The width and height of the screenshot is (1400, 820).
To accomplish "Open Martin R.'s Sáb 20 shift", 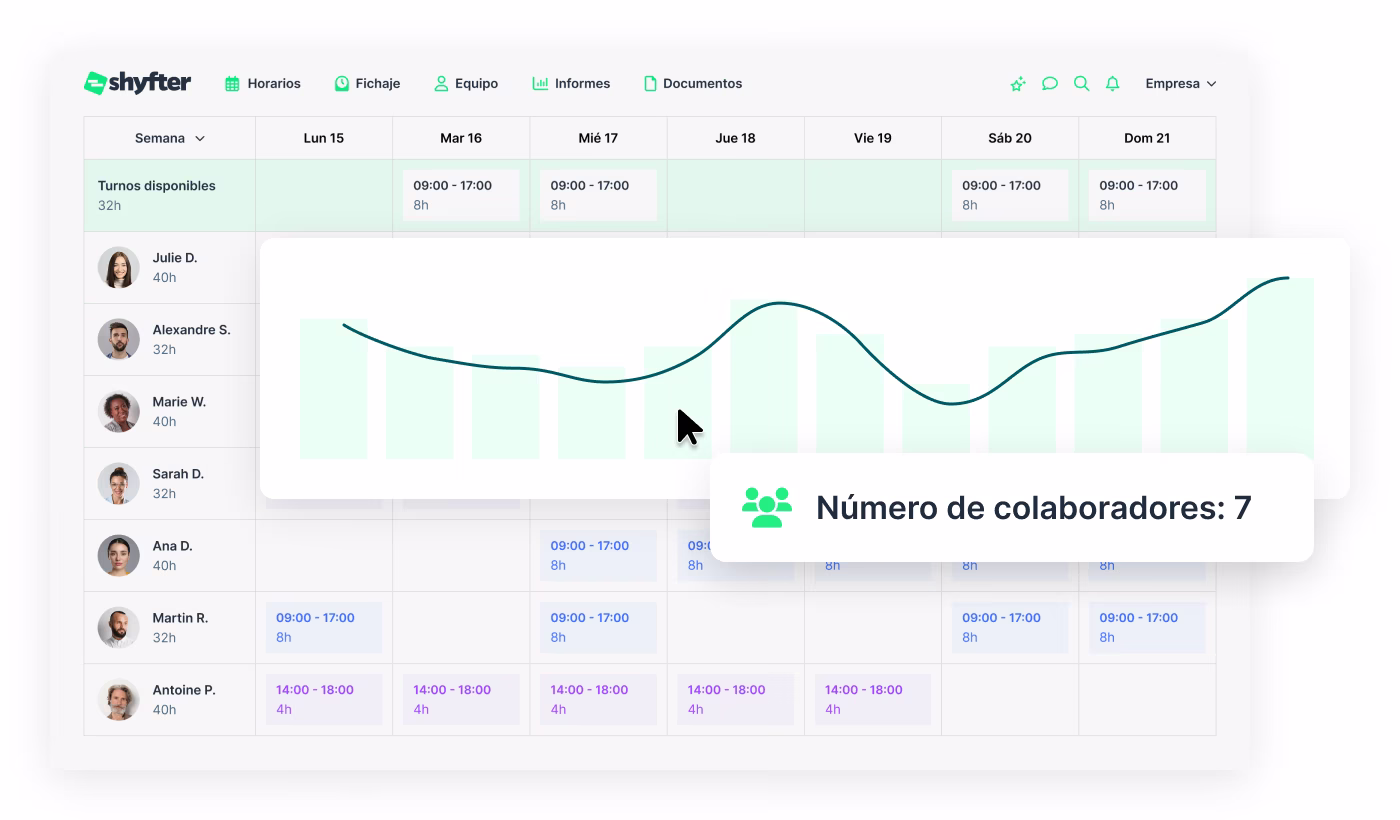I will (1010, 628).
